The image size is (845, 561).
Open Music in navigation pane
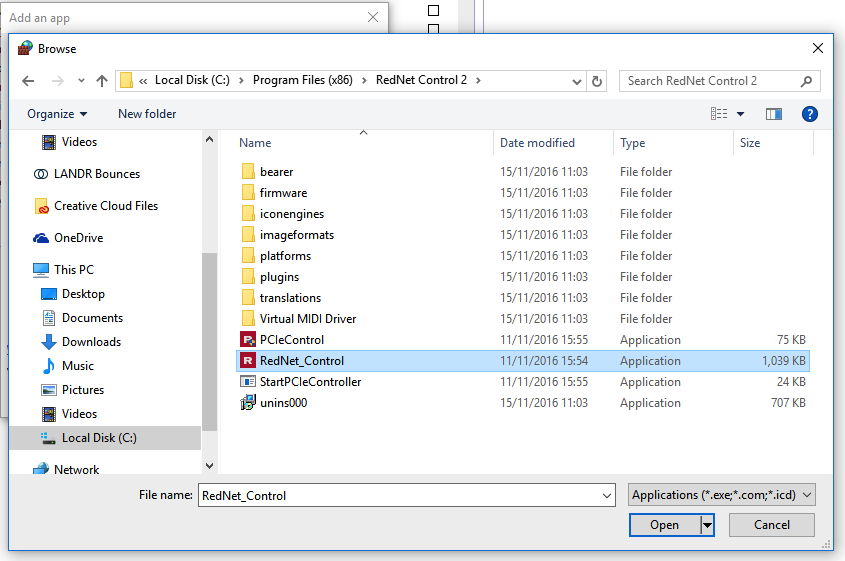coord(68,366)
